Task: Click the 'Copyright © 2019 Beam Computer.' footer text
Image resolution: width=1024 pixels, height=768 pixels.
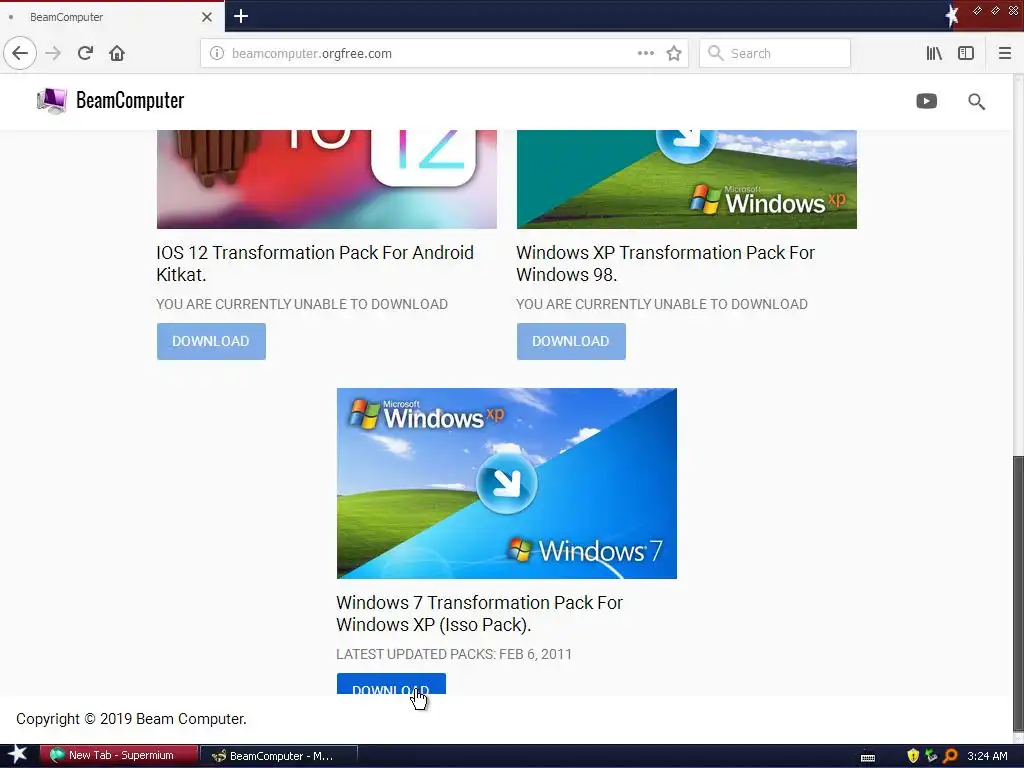Action: point(131,719)
